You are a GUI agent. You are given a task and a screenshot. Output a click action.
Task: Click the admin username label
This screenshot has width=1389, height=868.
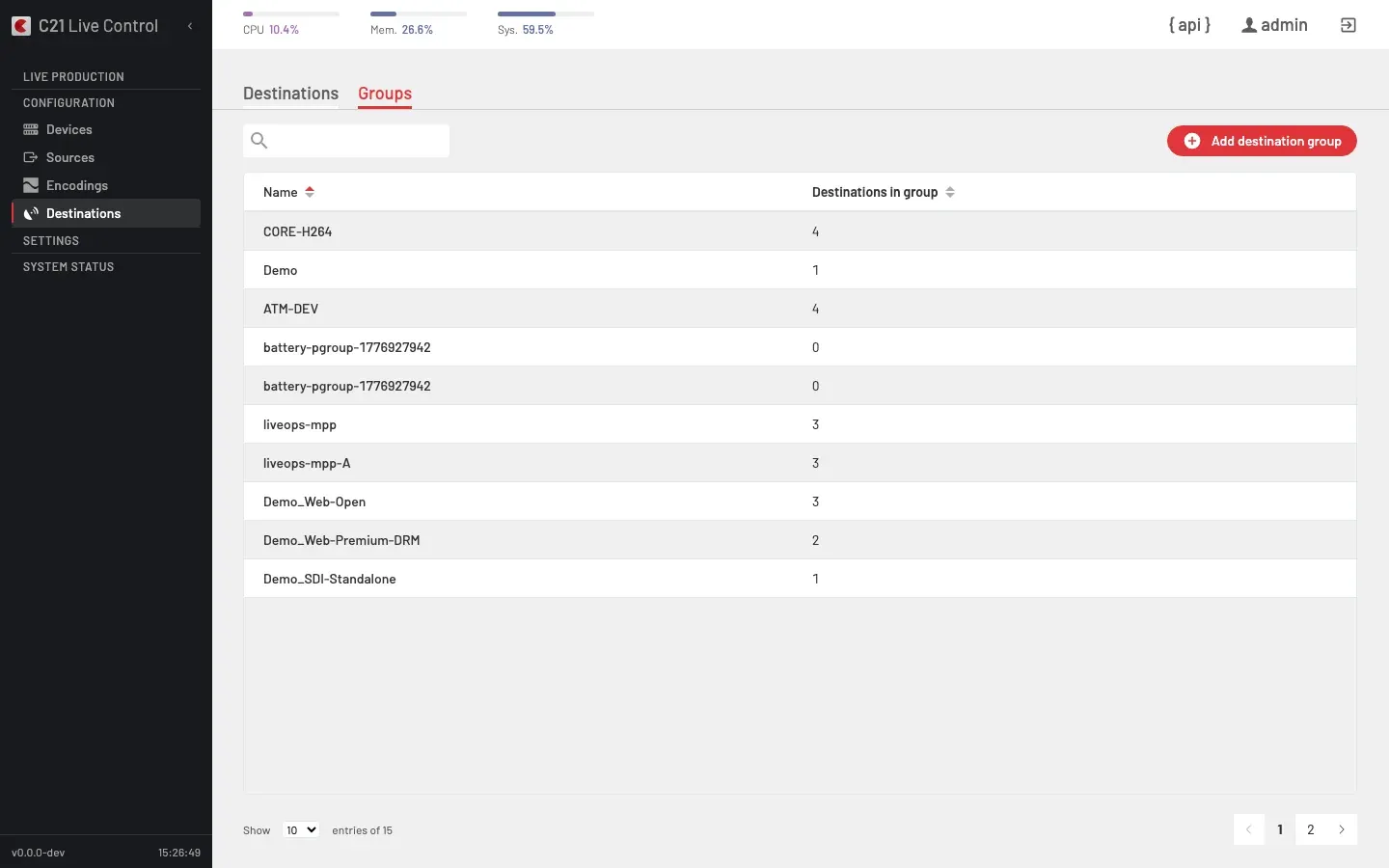tap(1284, 25)
